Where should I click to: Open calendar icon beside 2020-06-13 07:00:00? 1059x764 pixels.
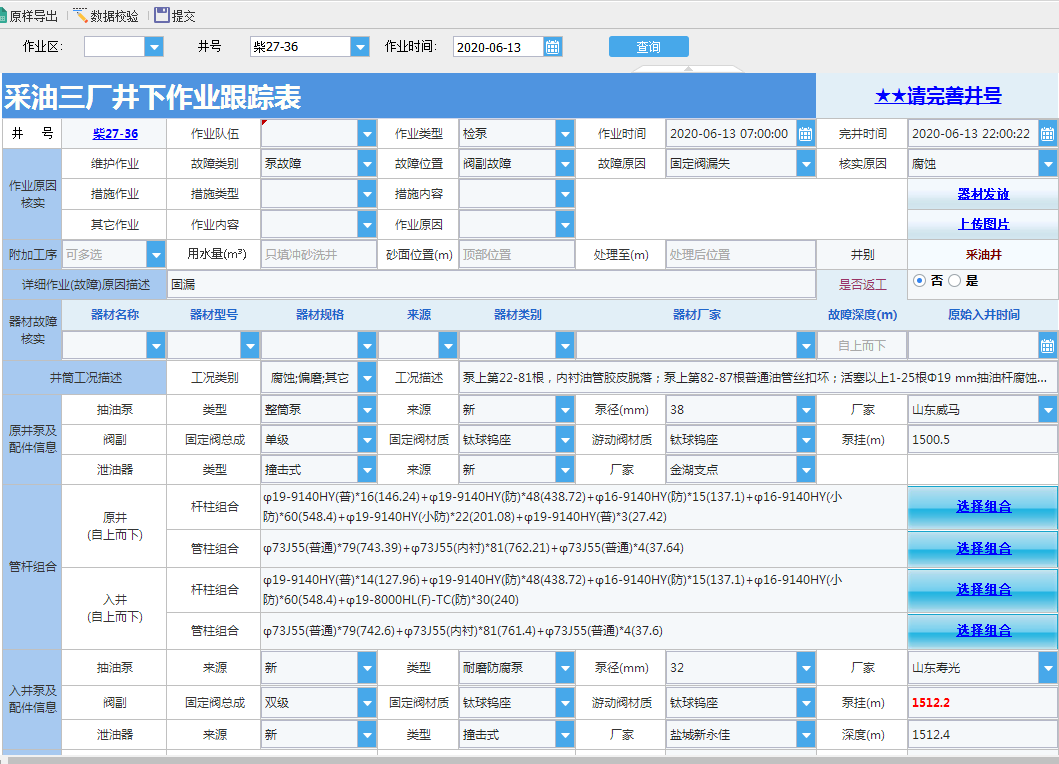(x=805, y=134)
